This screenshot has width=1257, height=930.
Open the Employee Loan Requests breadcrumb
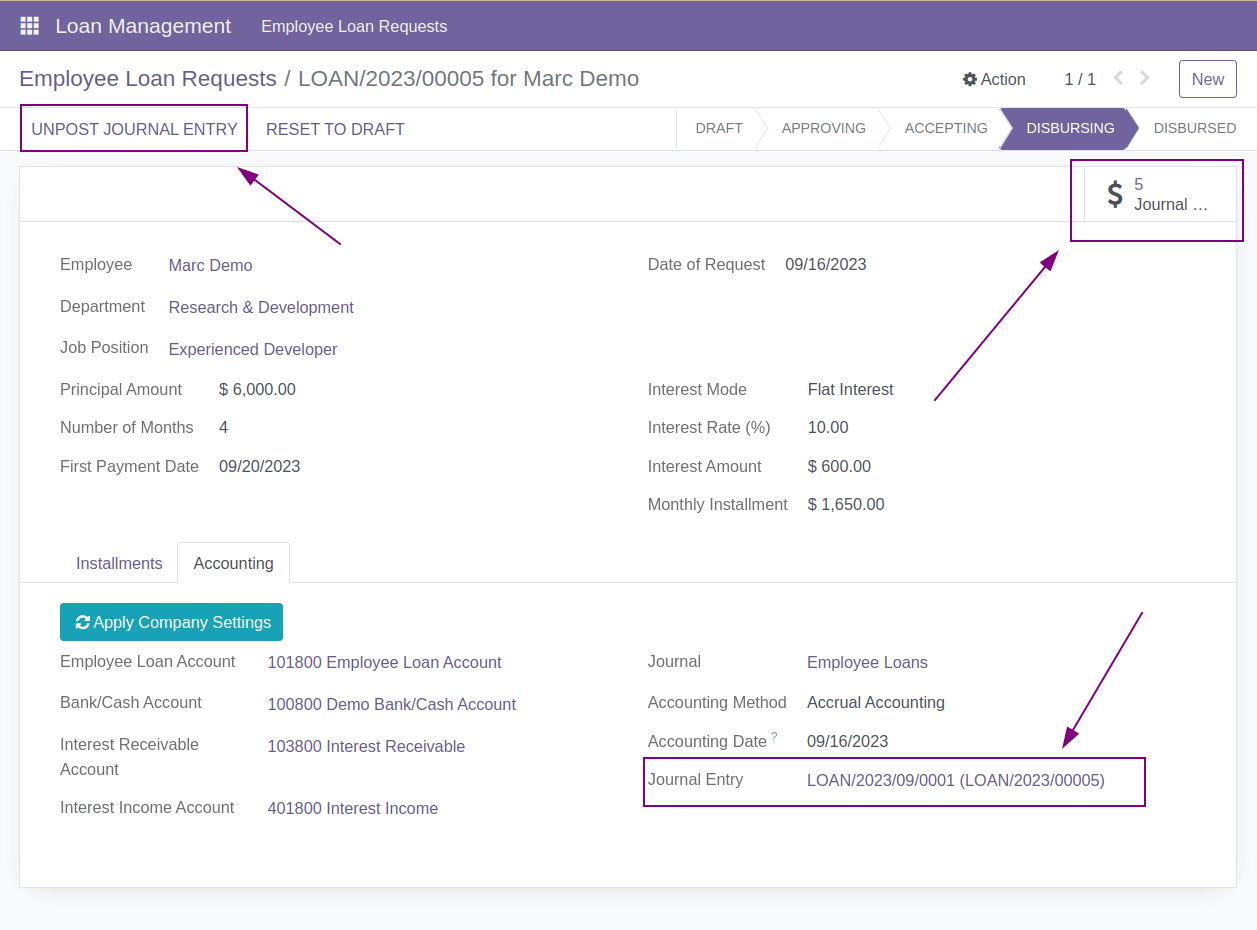147,78
